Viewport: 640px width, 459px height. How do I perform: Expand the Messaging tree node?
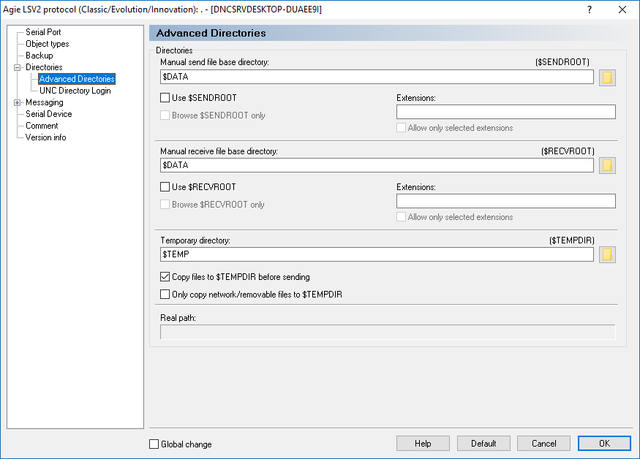17,102
